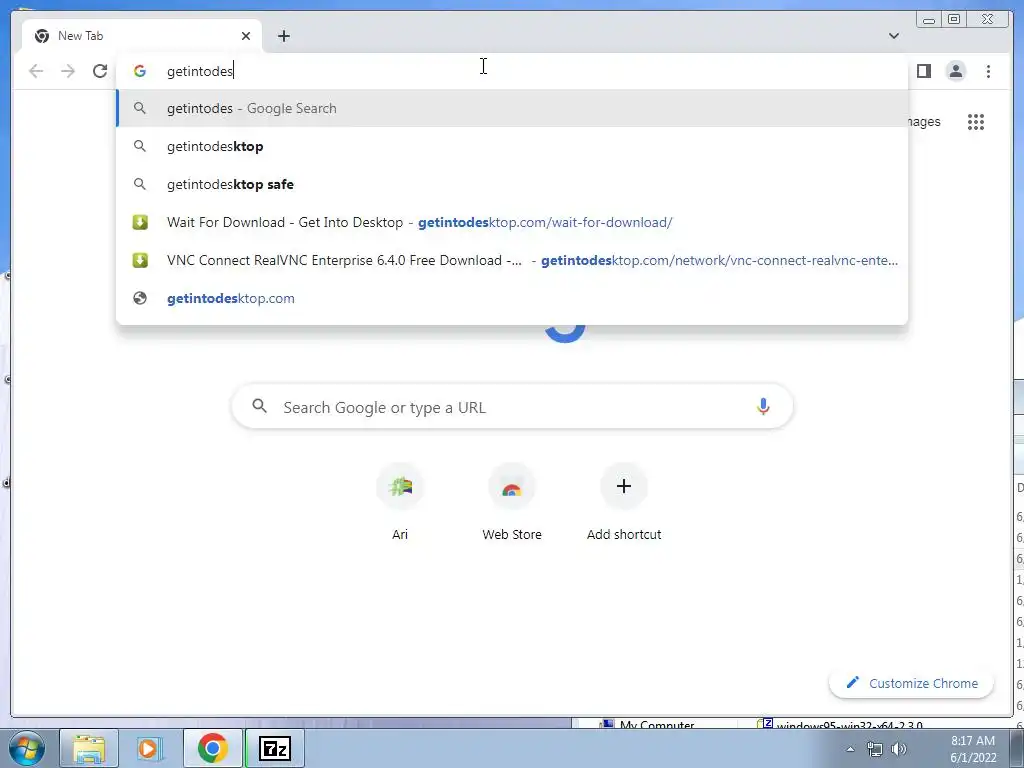This screenshot has width=1024, height=768.
Task: Click the New Tab tab title
Action: [80, 36]
